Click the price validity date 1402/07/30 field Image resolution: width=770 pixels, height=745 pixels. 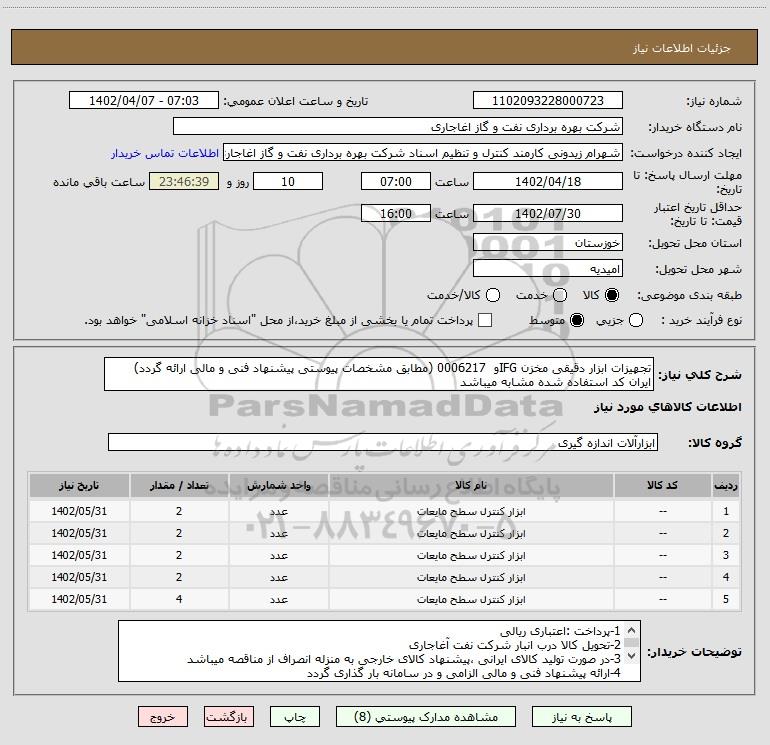click(x=548, y=213)
